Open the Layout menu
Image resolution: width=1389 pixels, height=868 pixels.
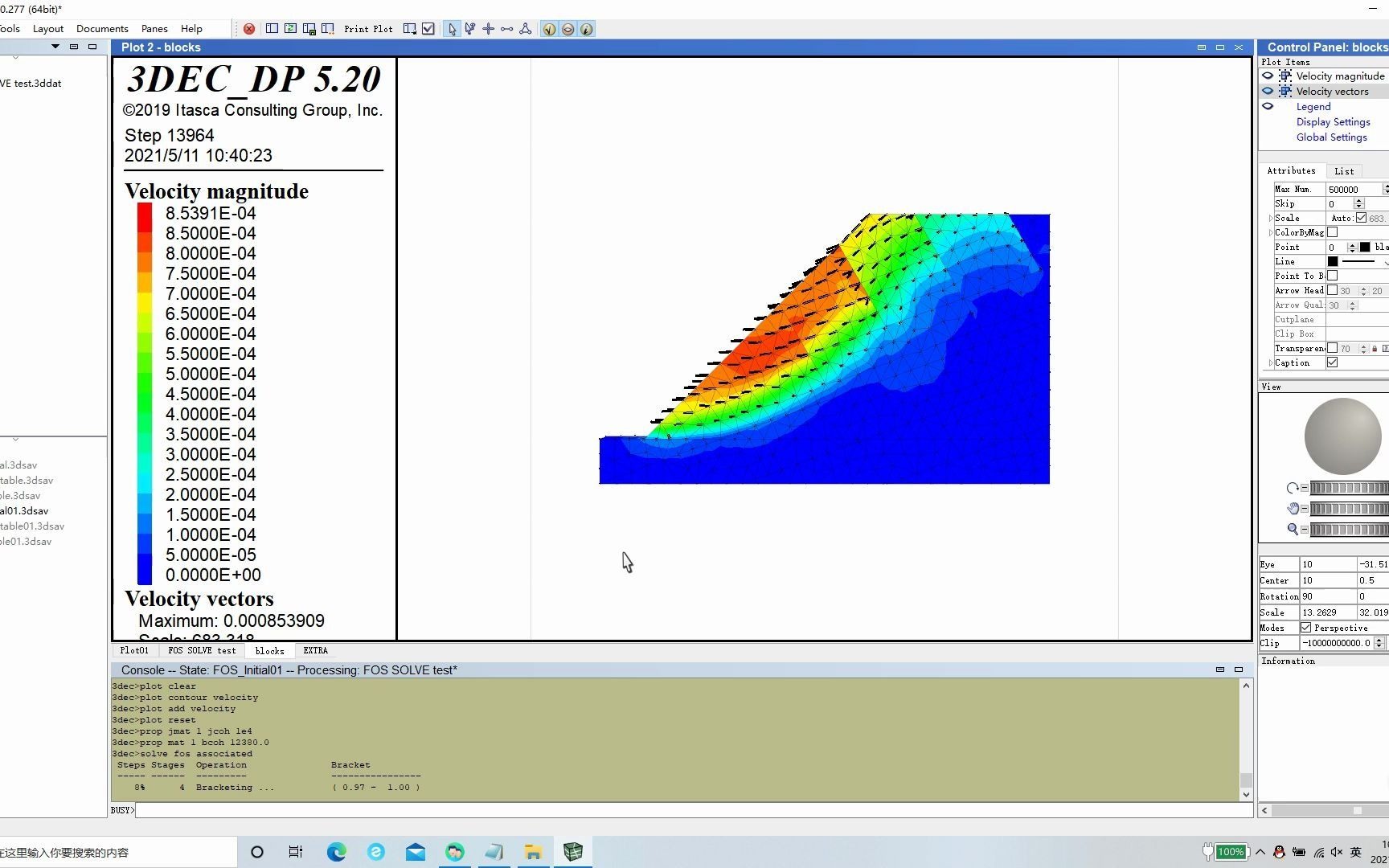48,29
